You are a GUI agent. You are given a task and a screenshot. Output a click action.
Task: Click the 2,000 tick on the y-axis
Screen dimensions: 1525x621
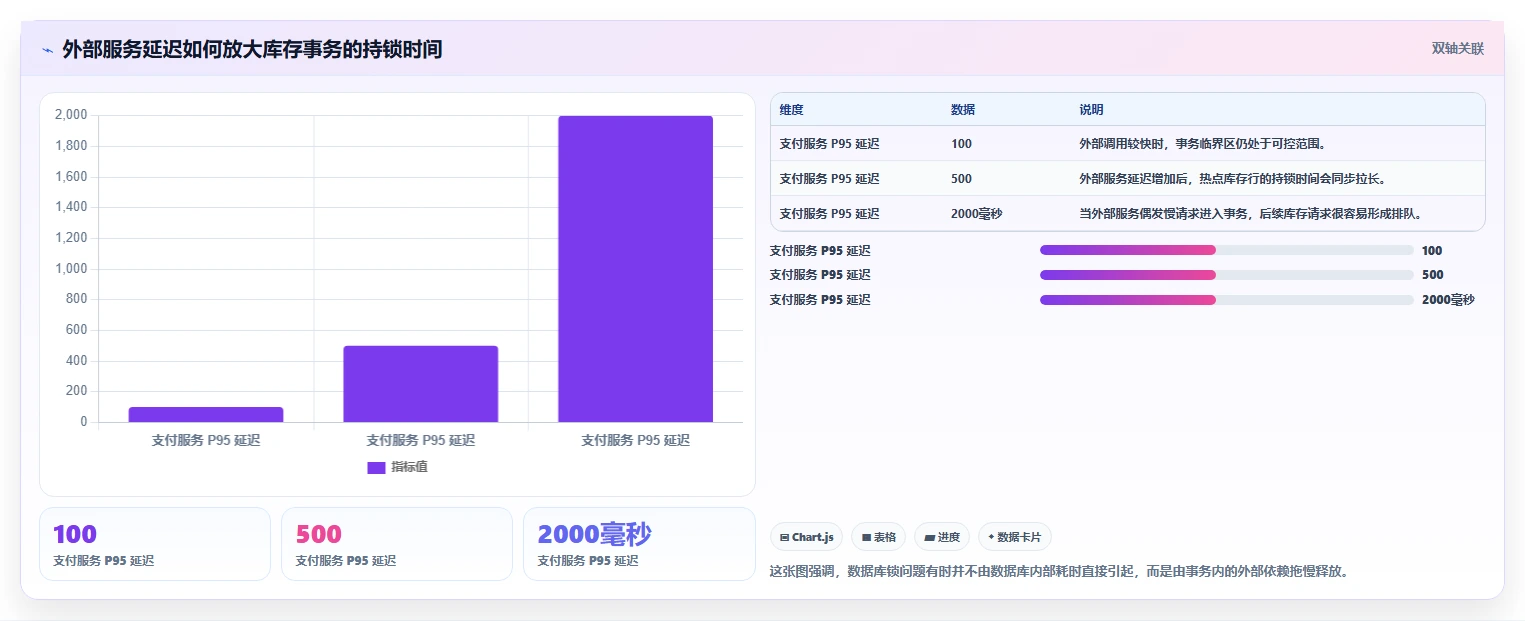70,115
